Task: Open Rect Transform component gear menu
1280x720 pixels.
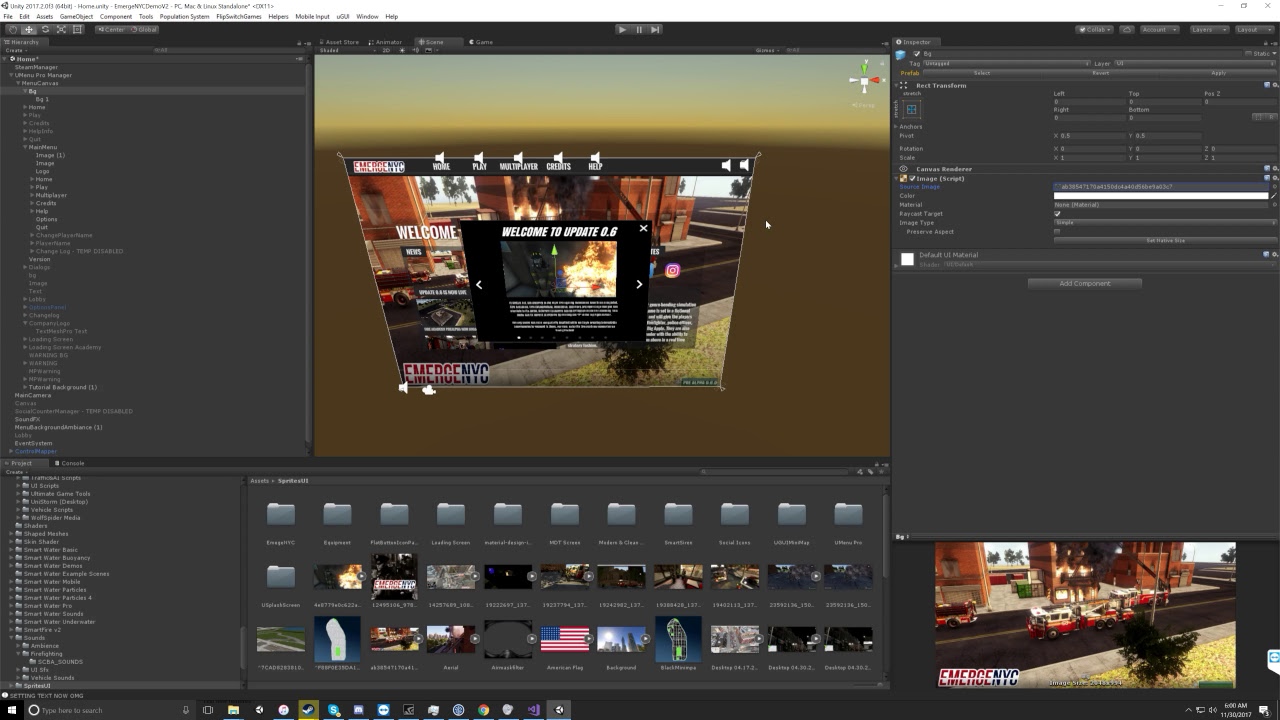Action: [x=1274, y=85]
